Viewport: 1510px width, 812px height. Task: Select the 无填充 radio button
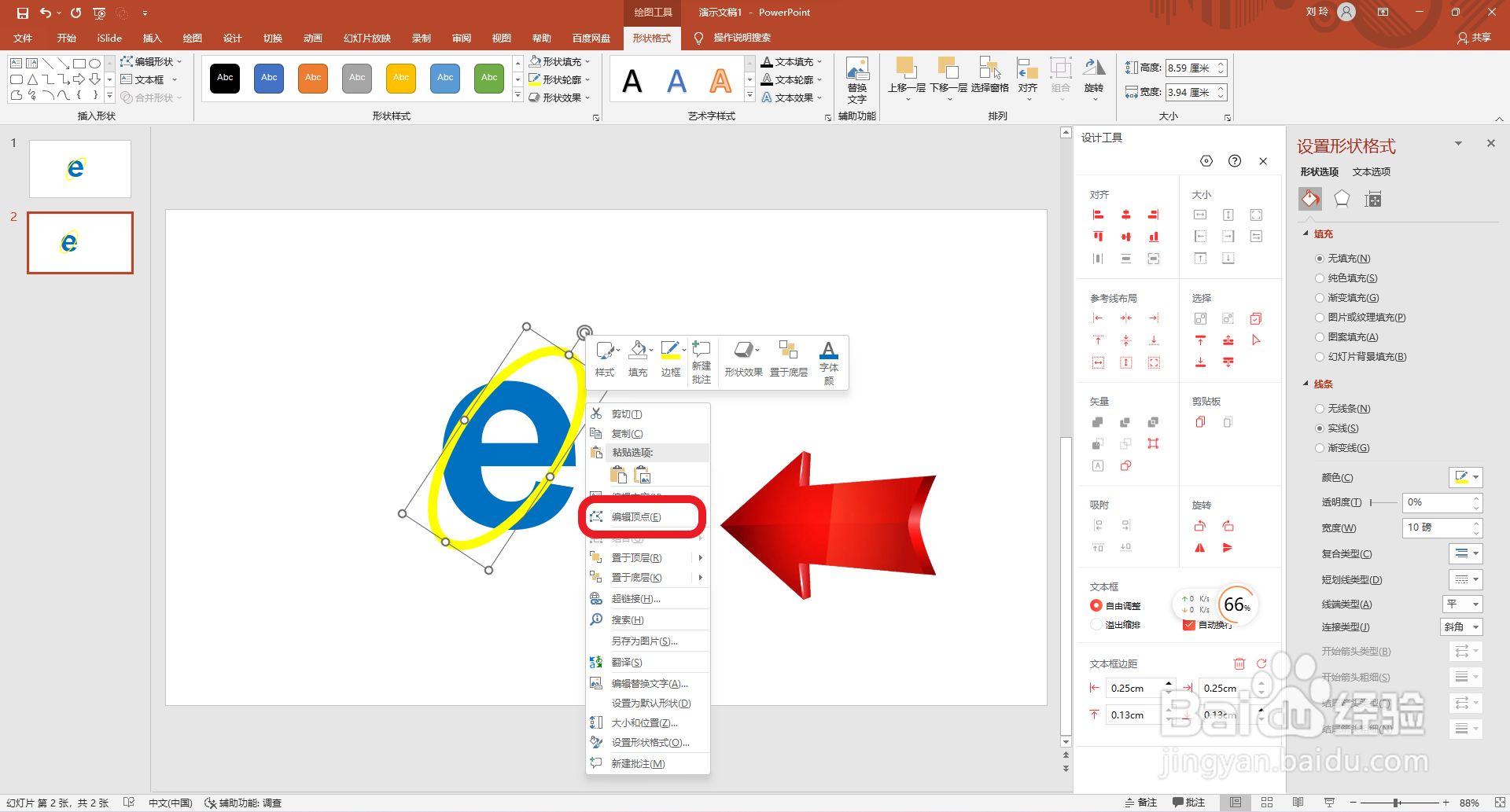click(1320, 259)
